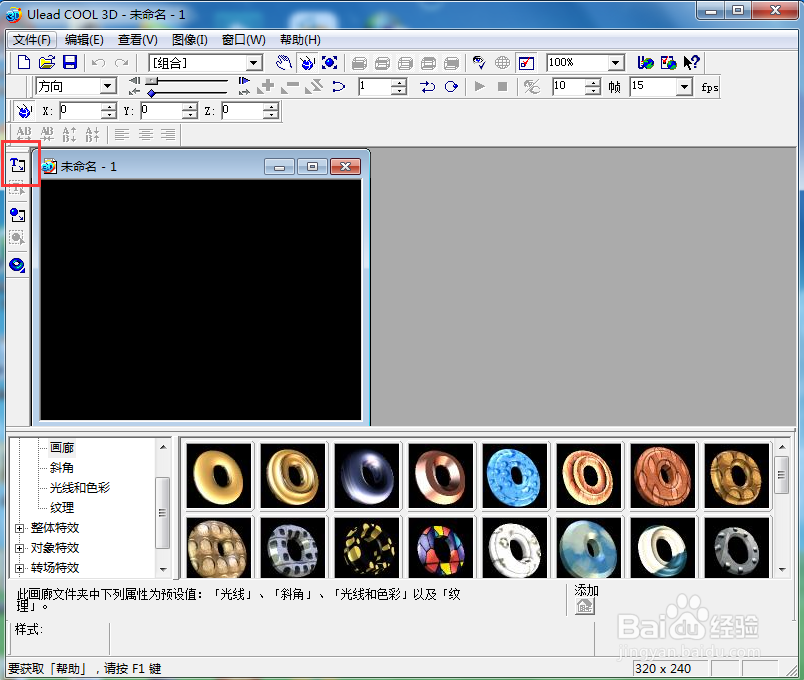
Task: Open the 编辑(E) menu
Action: (x=84, y=39)
